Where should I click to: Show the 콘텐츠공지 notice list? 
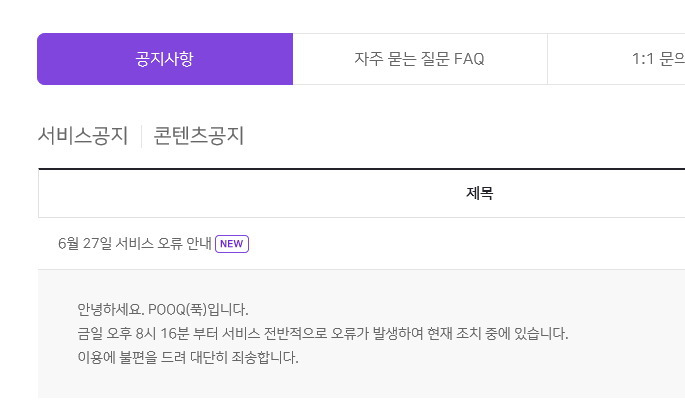199,135
